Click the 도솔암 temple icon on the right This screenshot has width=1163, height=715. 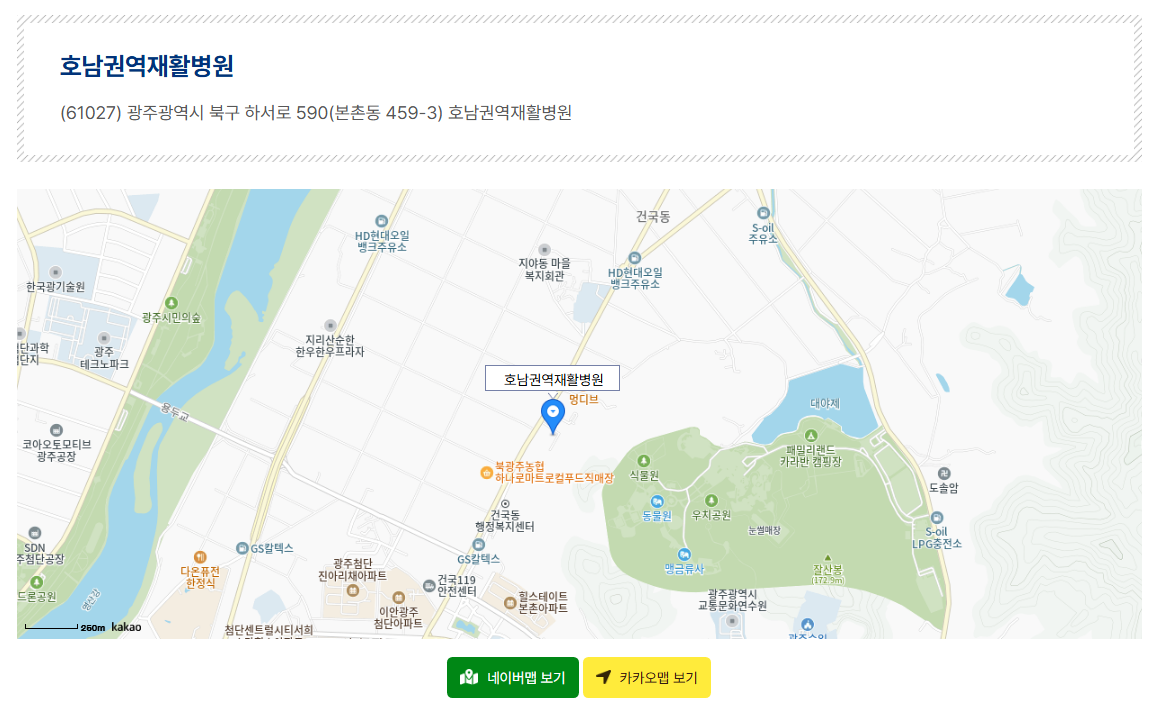(944, 474)
